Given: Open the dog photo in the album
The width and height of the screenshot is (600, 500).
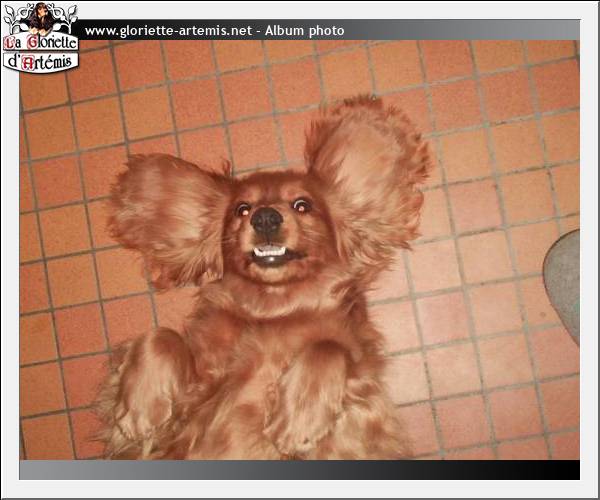Looking at the screenshot, I should click(300, 249).
